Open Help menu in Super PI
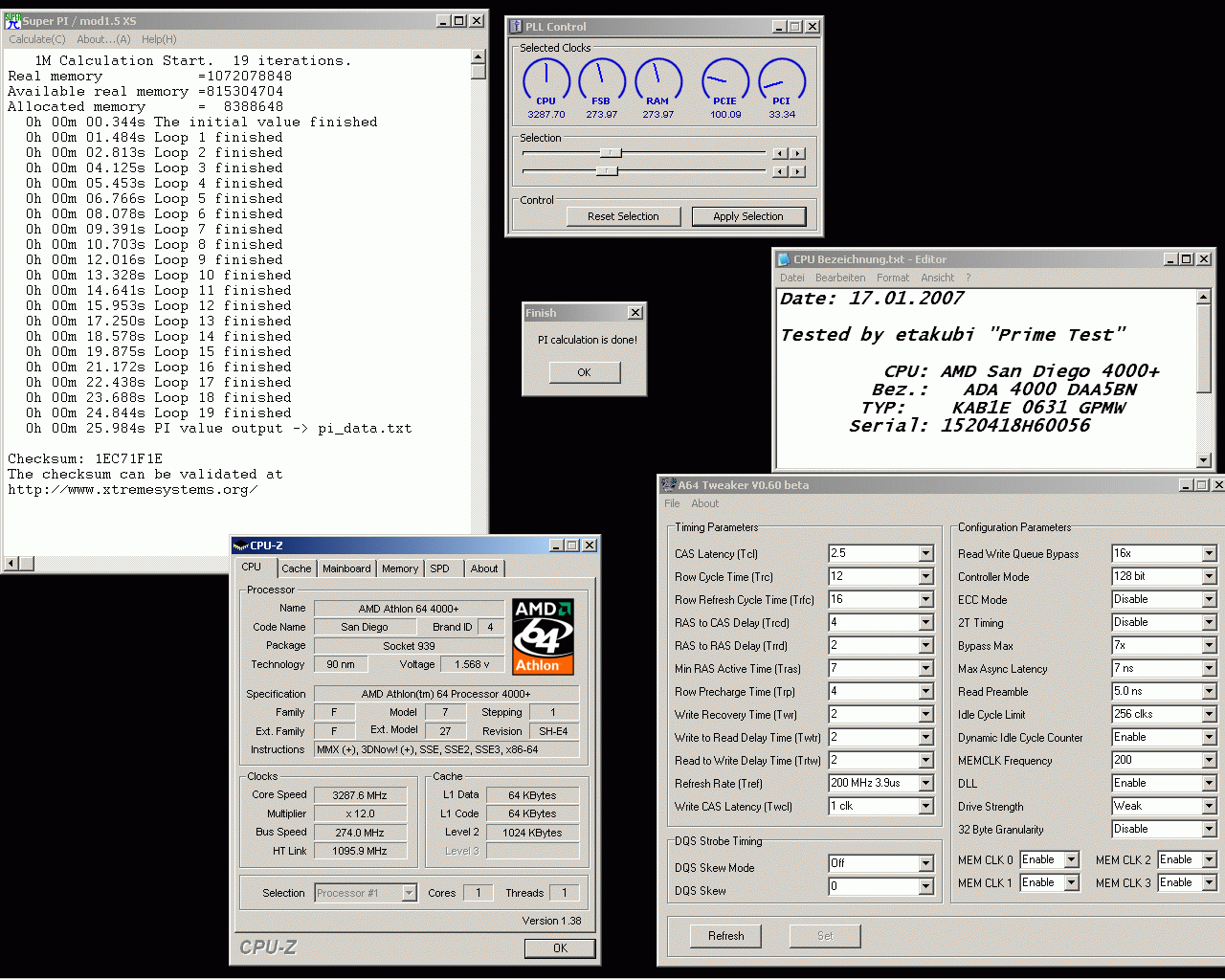The height and width of the screenshot is (980, 1225). (159, 39)
